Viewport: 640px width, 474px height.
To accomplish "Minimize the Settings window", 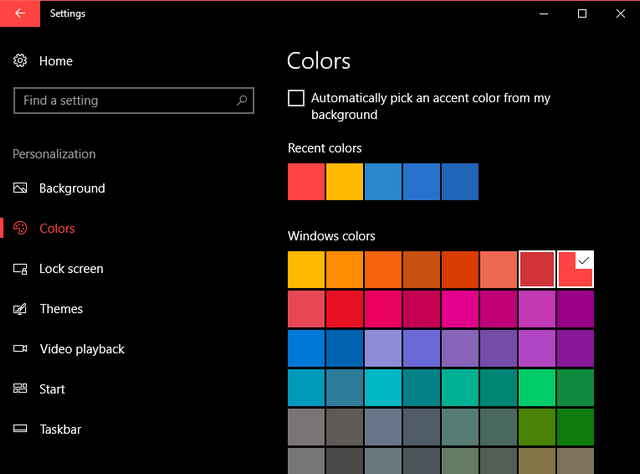I will coord(544,13).
